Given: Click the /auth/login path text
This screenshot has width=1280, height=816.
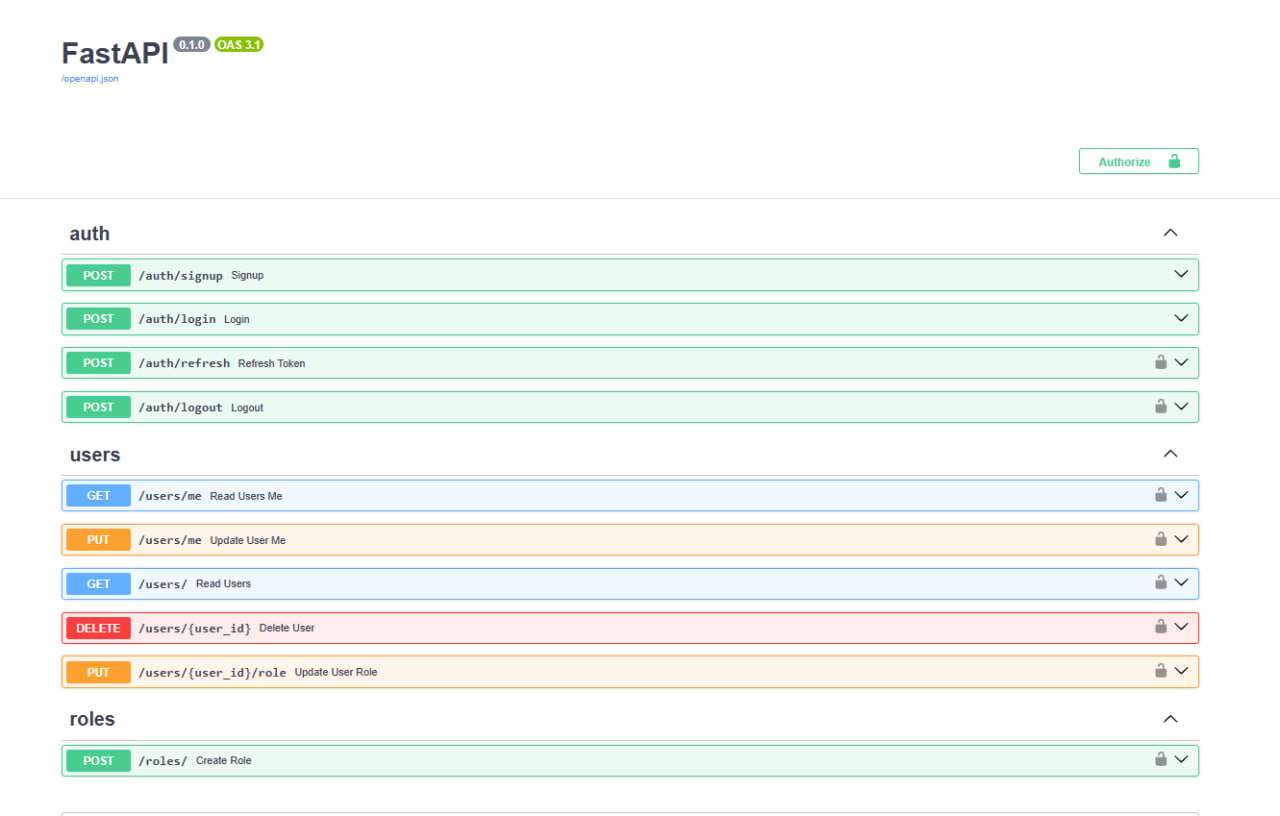Looking at the screenshot, I should click(177, 319).
